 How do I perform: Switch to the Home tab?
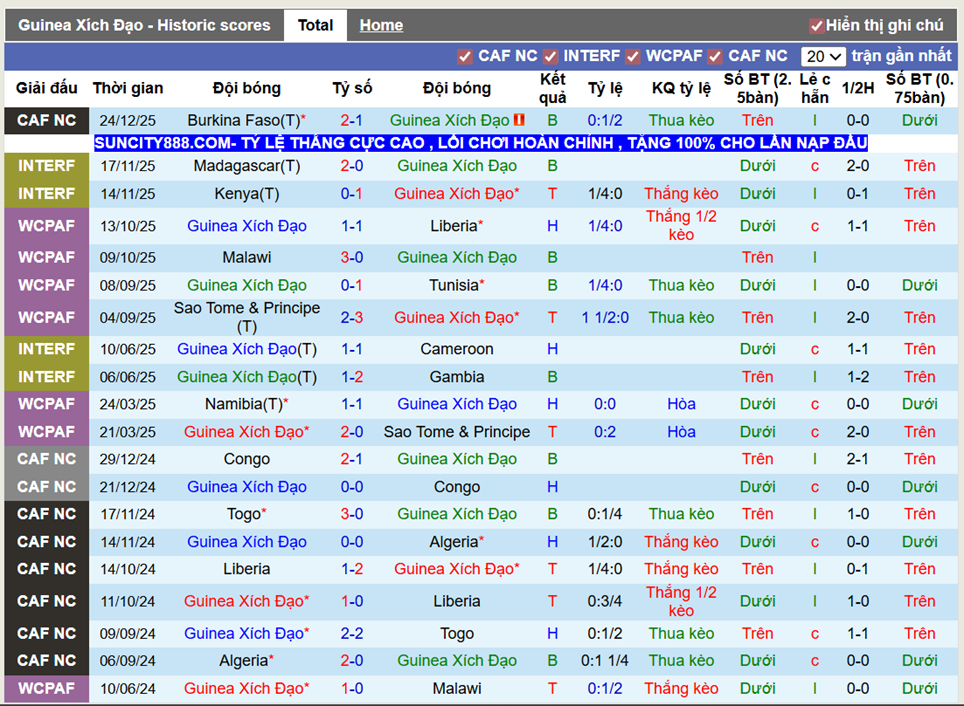pos(381,25)
